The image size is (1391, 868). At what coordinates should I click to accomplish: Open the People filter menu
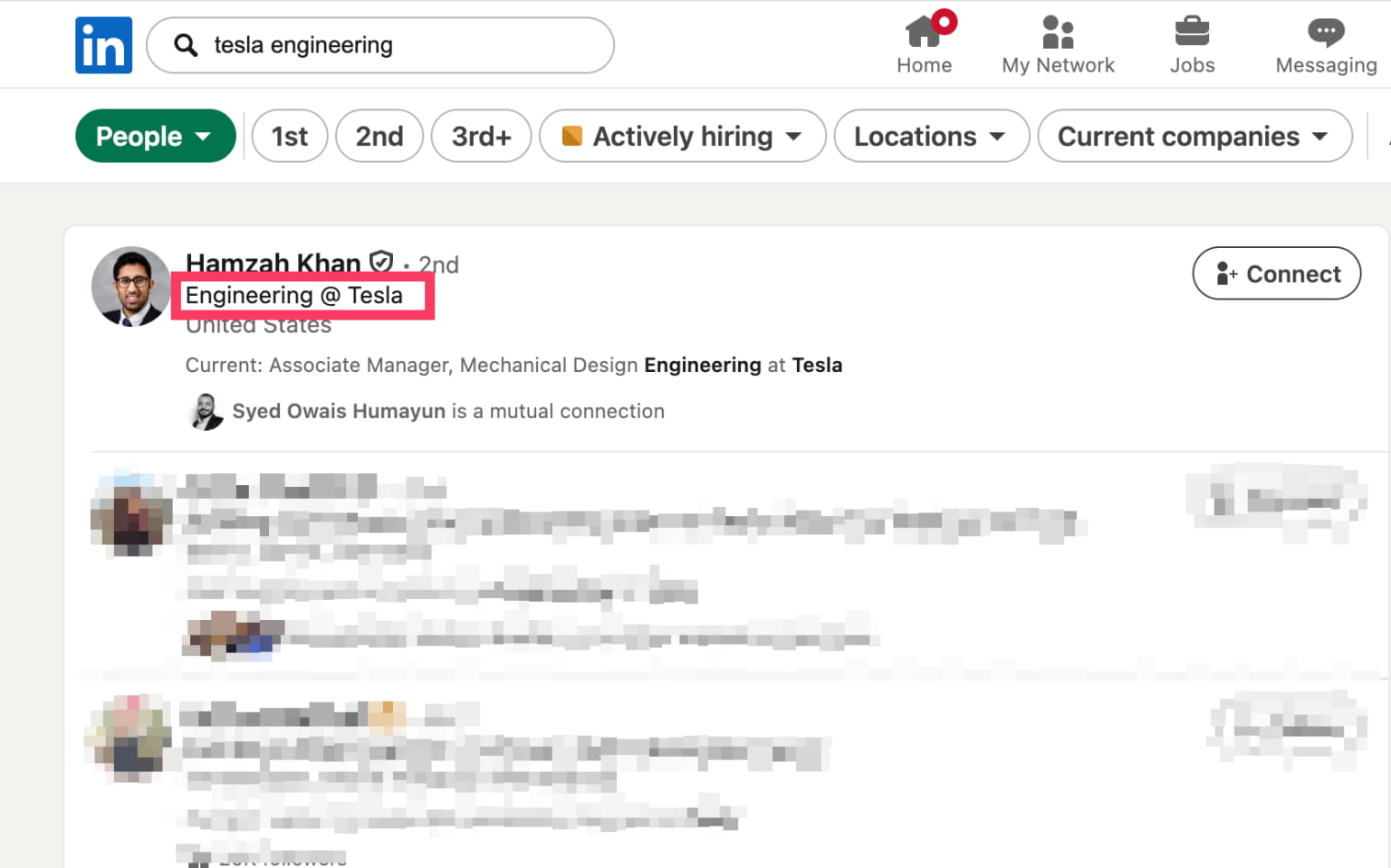(x=155, y=136)
